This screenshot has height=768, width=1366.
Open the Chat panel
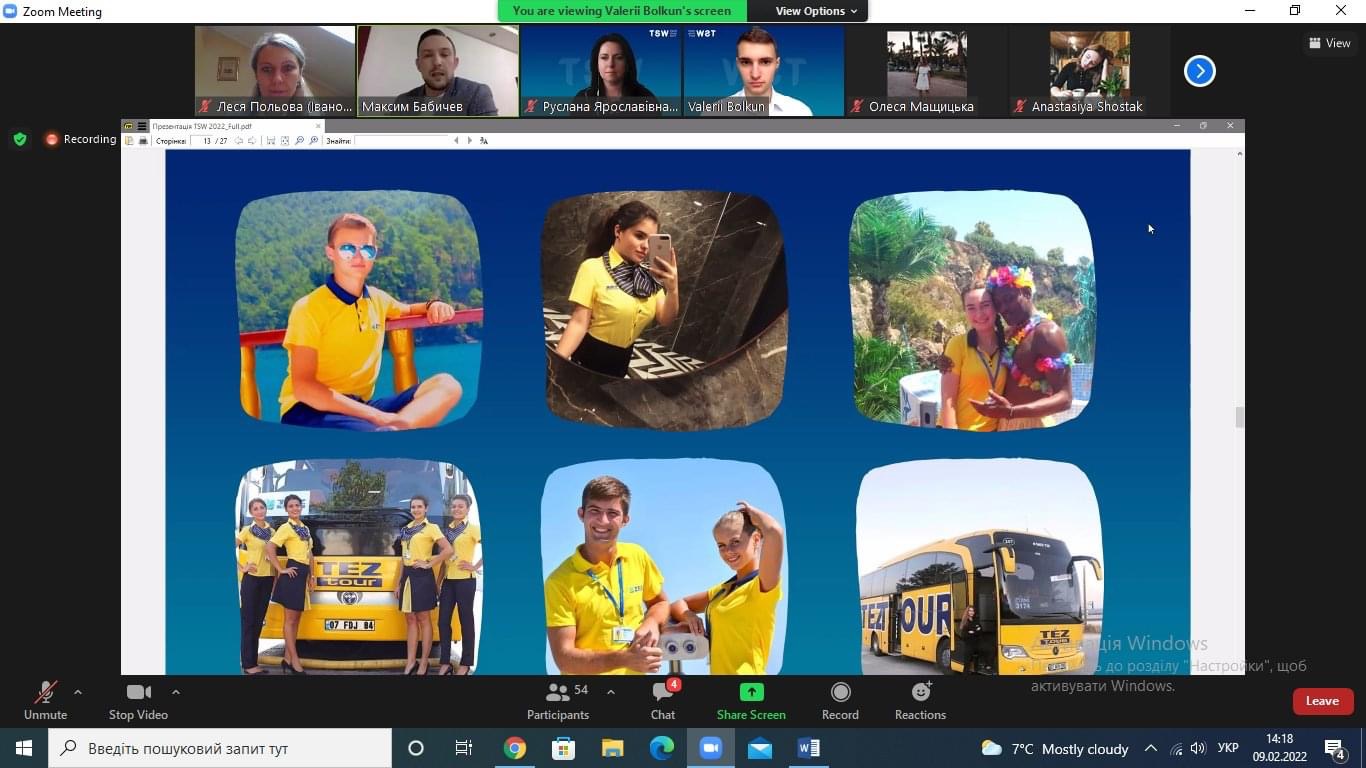[663, 701]
